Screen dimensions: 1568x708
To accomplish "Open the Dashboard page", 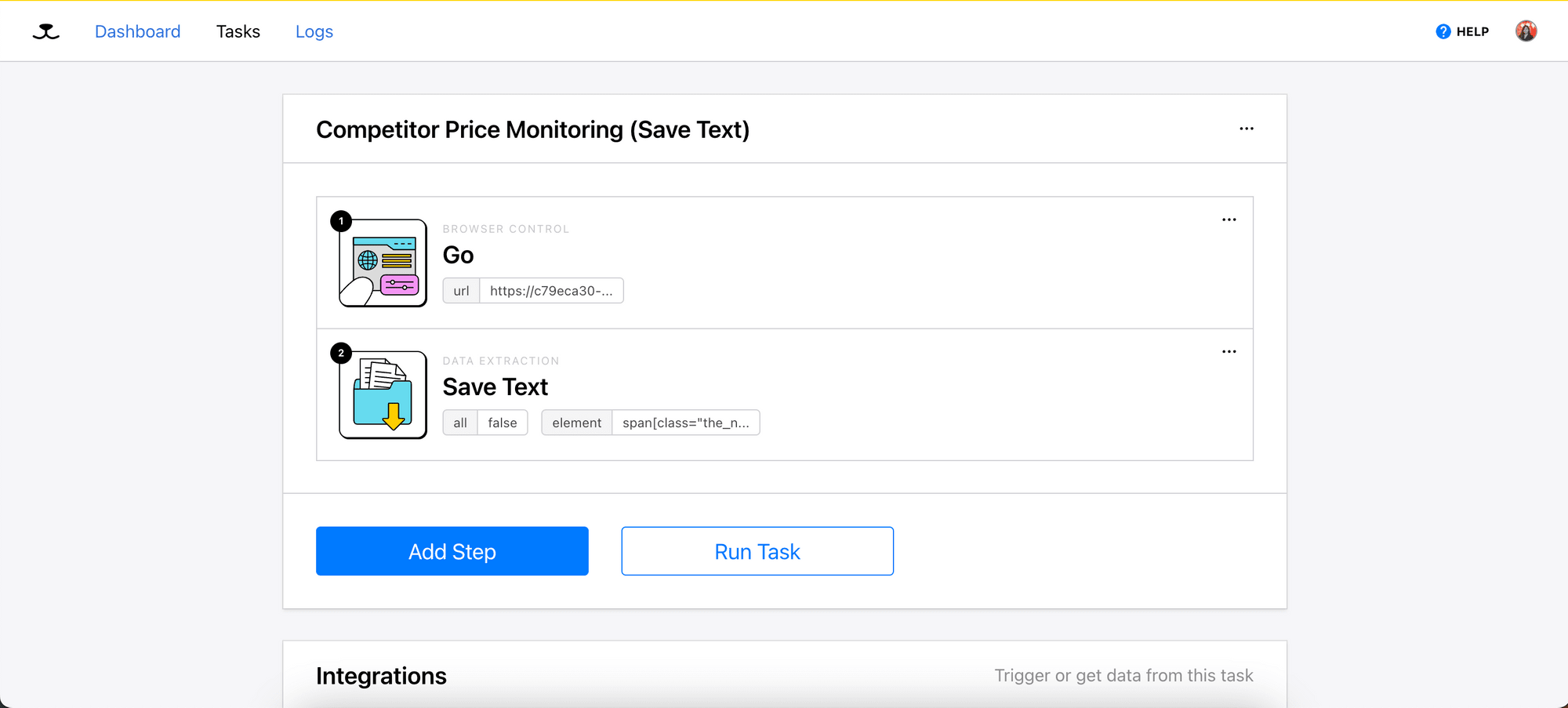I will pos(137,31).
